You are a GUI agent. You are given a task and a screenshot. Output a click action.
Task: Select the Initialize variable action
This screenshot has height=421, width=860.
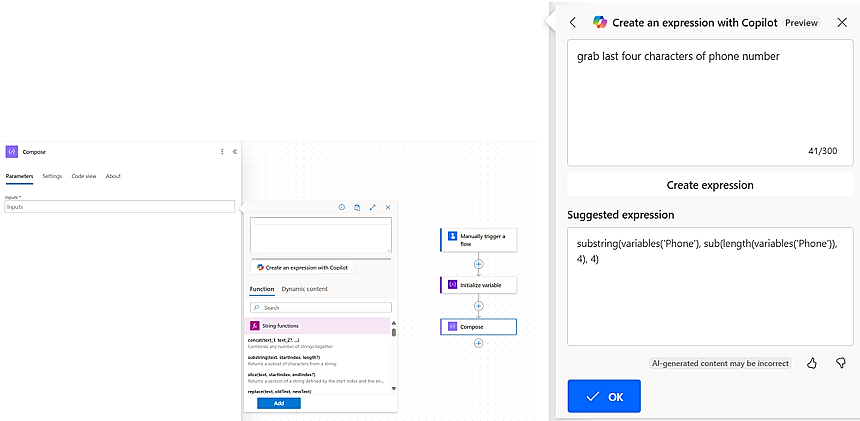478,285
